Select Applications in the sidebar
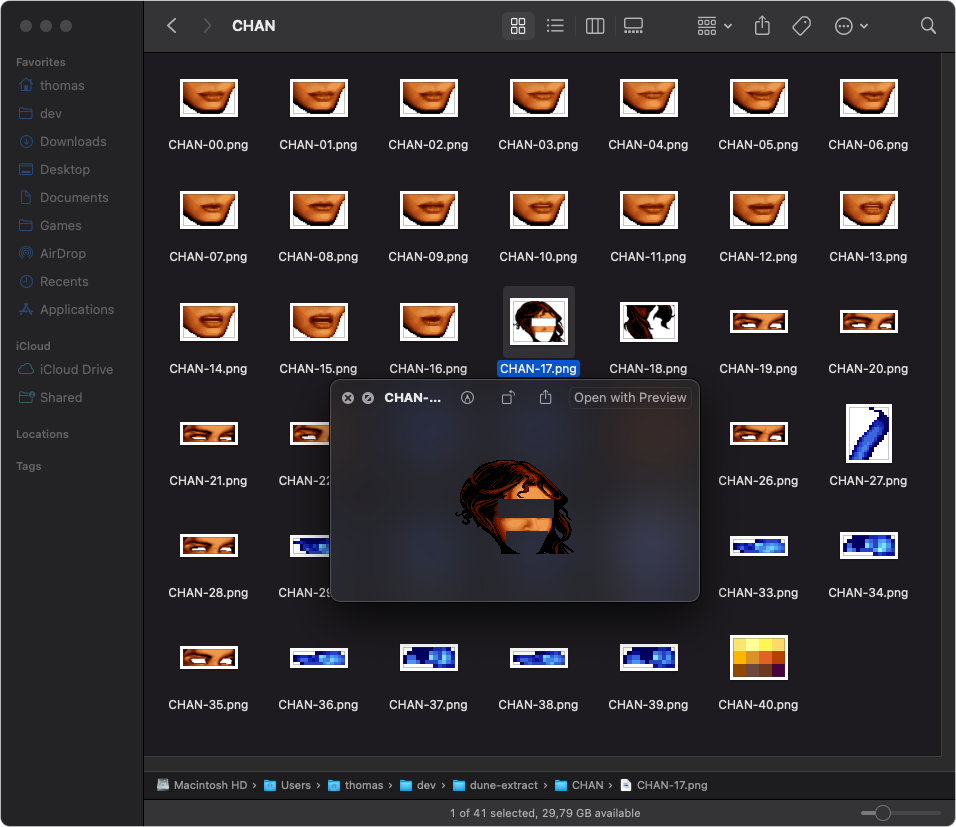956x827 pixels. point(76,310)
